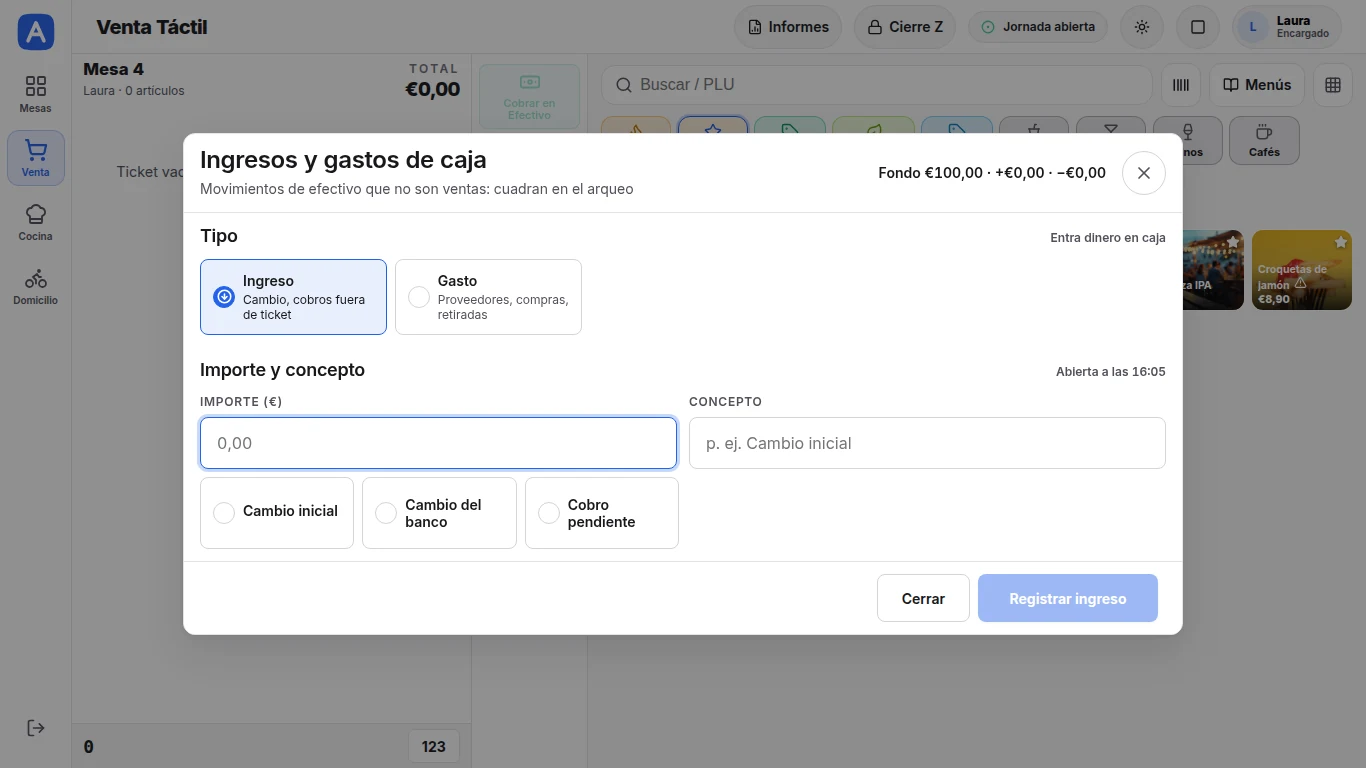Open the Cierre Z closing

(x=905, y=27)
